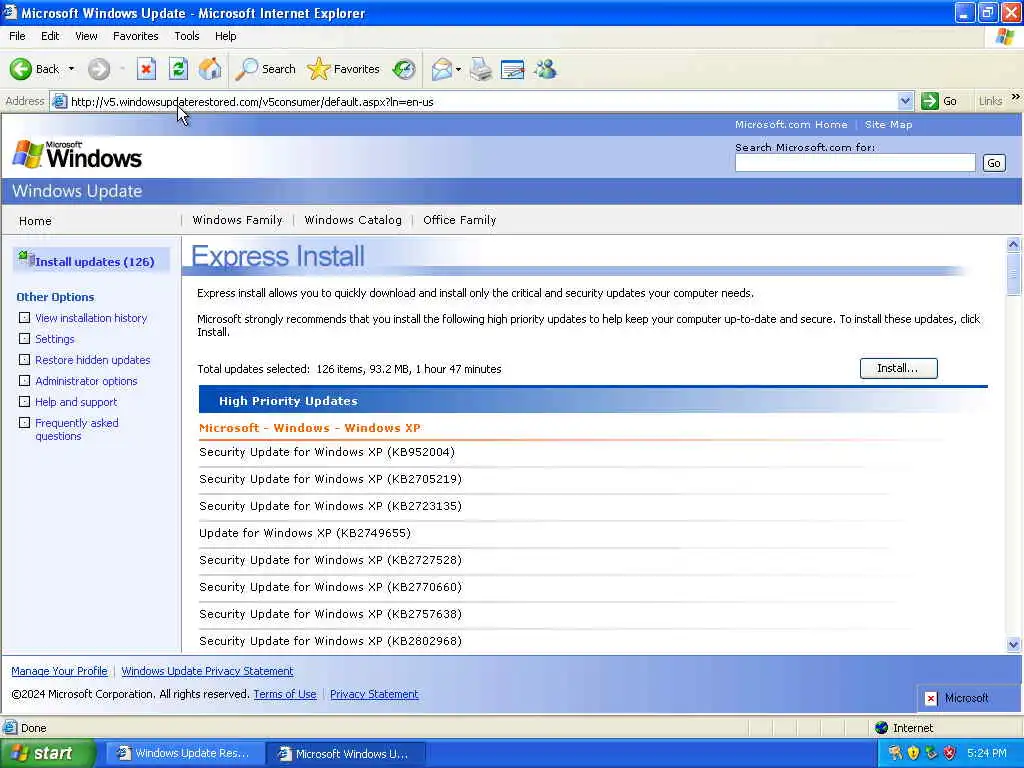Click box beside Settings option
The image size is (1024, 768).
[24, 338]
